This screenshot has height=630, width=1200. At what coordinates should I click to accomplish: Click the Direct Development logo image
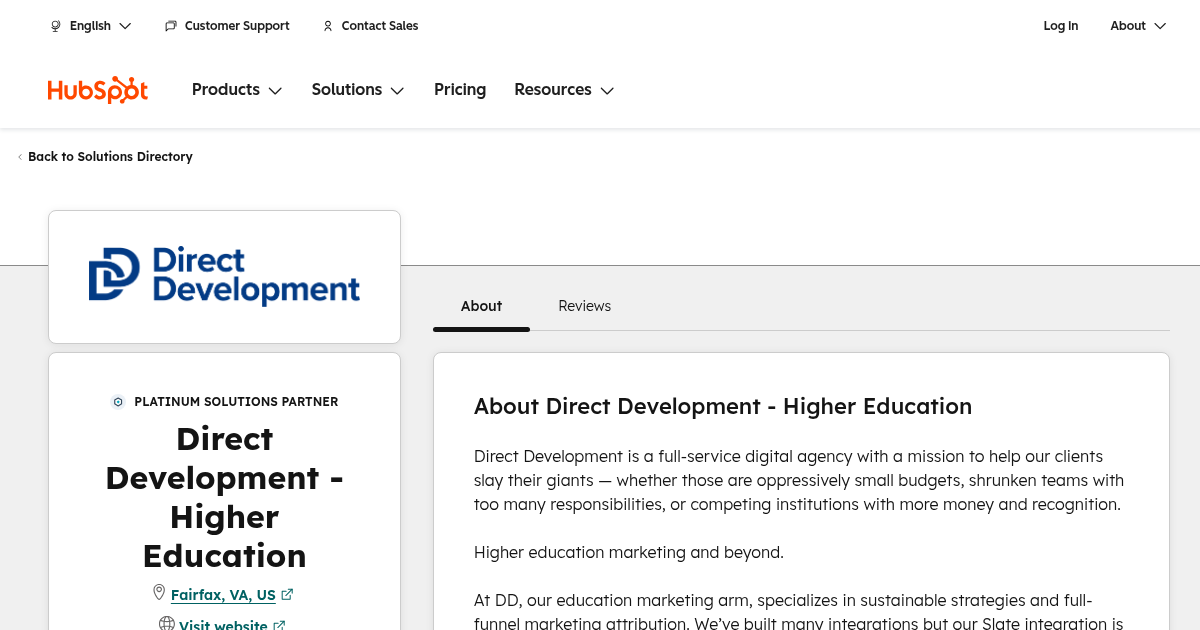(224, 276)
